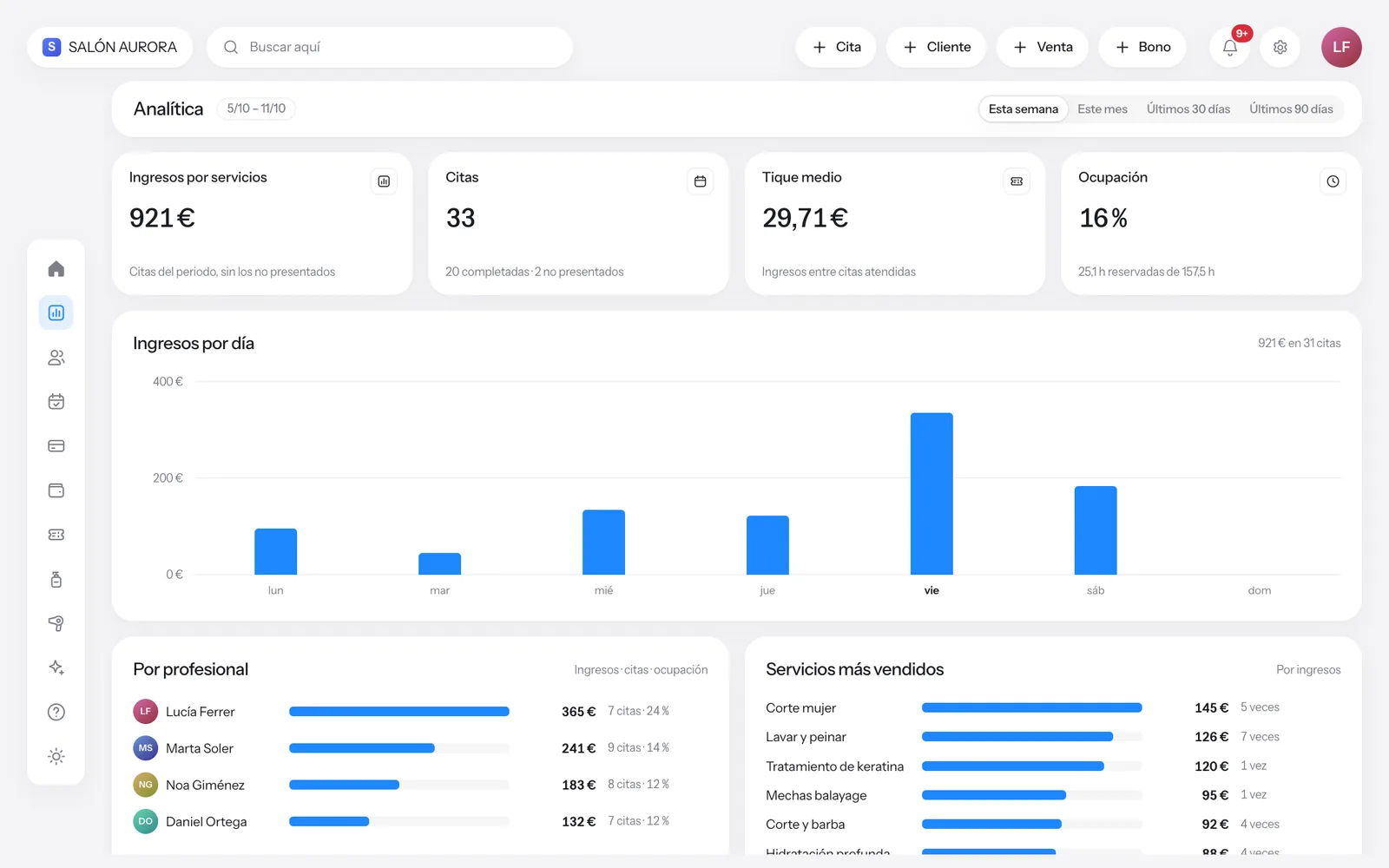Screen dimensions: 1389x868
Task: Add a new Cita
Action: point(836,47)
